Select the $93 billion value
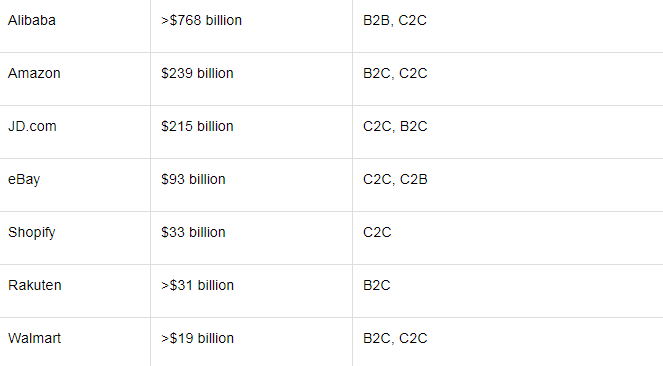 pos(193,179)
